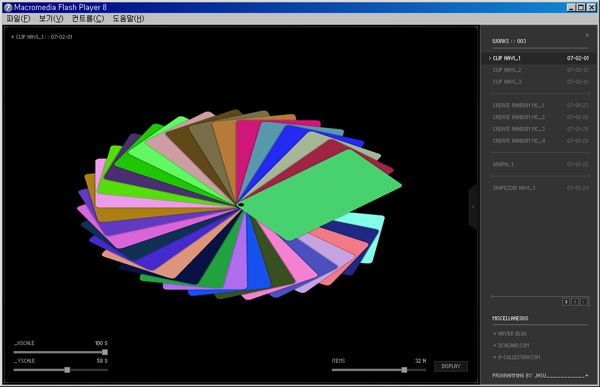
Task: Go to works page 1
Action: coord(584,302)
